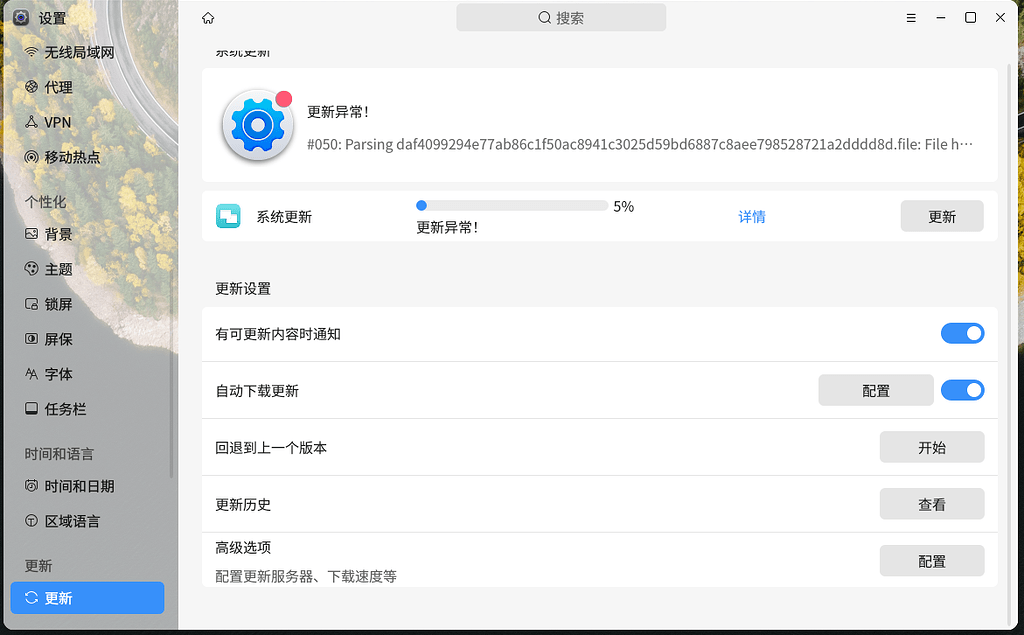The width and height of the screenshot is (1024, 635).
Task: Open 无线局域网 settings page
Action: pos(88,52)
